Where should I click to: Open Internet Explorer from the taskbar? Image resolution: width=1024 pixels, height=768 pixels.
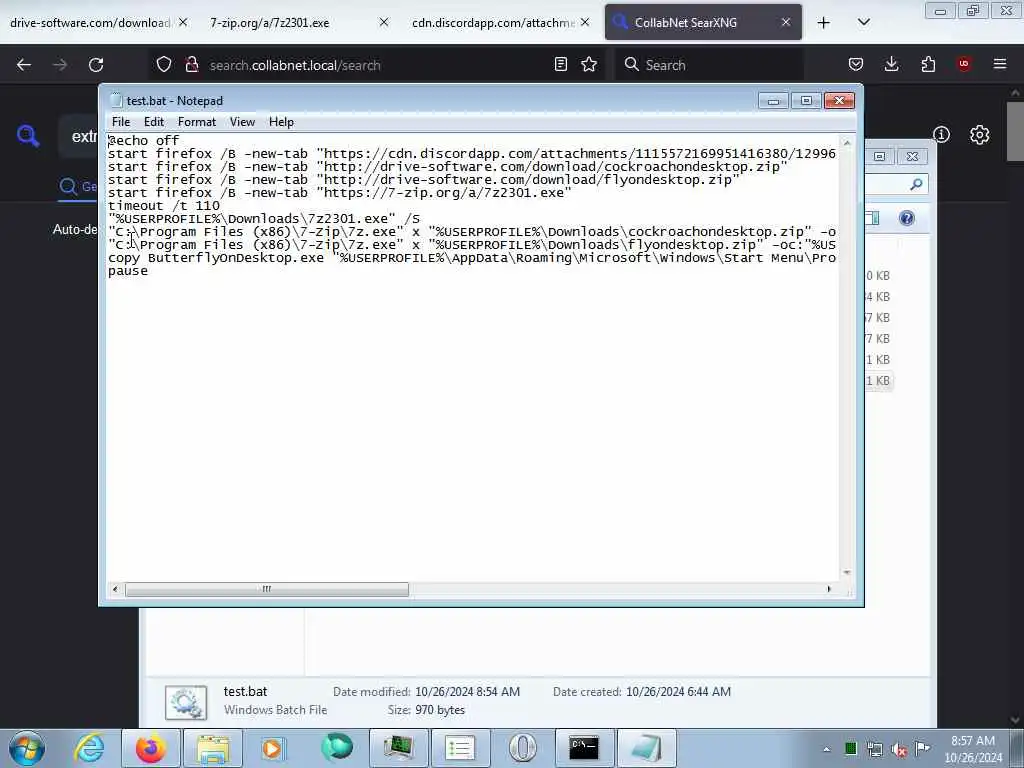[89, 748]
